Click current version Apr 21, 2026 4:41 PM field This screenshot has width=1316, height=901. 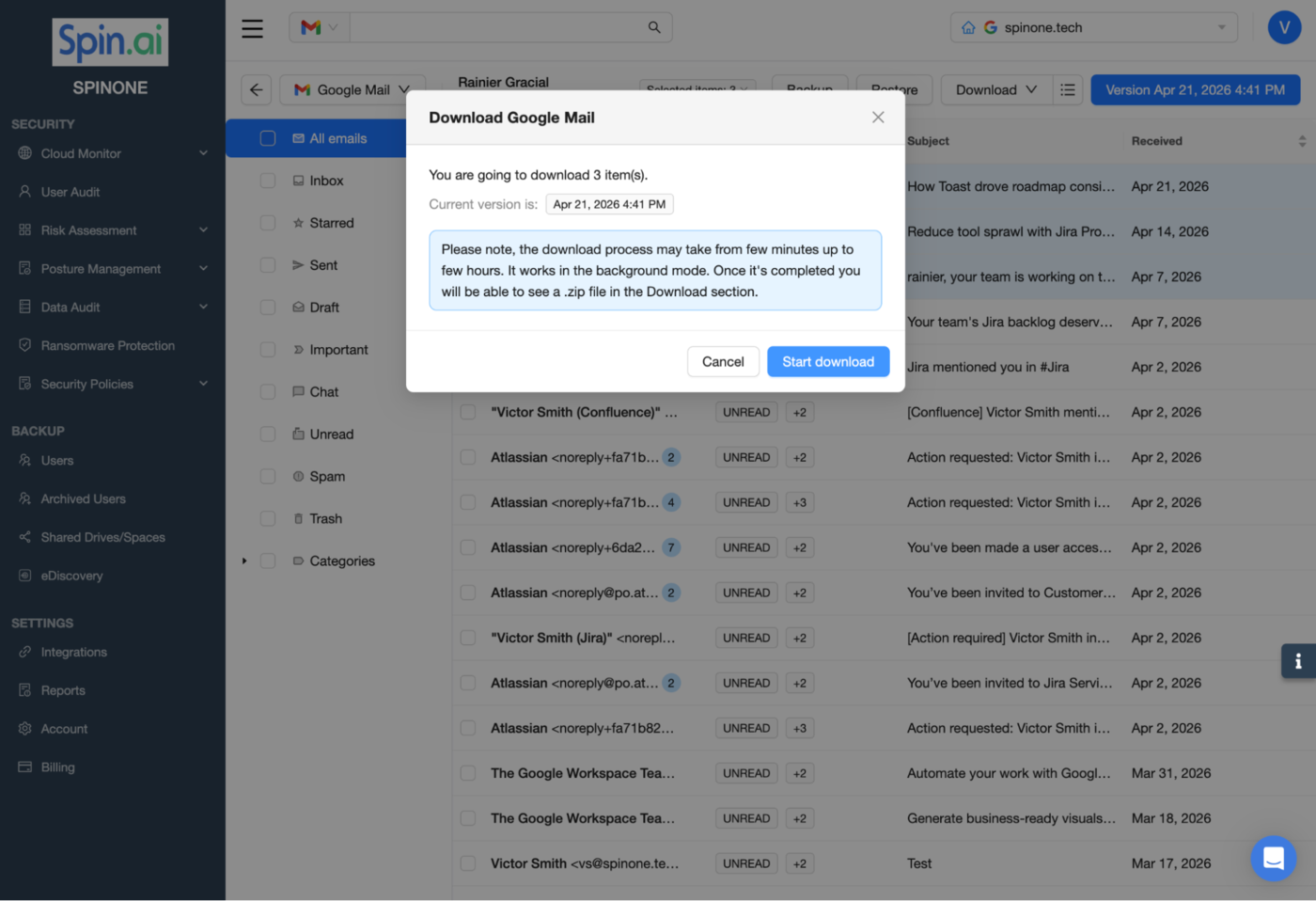[609, 204]
